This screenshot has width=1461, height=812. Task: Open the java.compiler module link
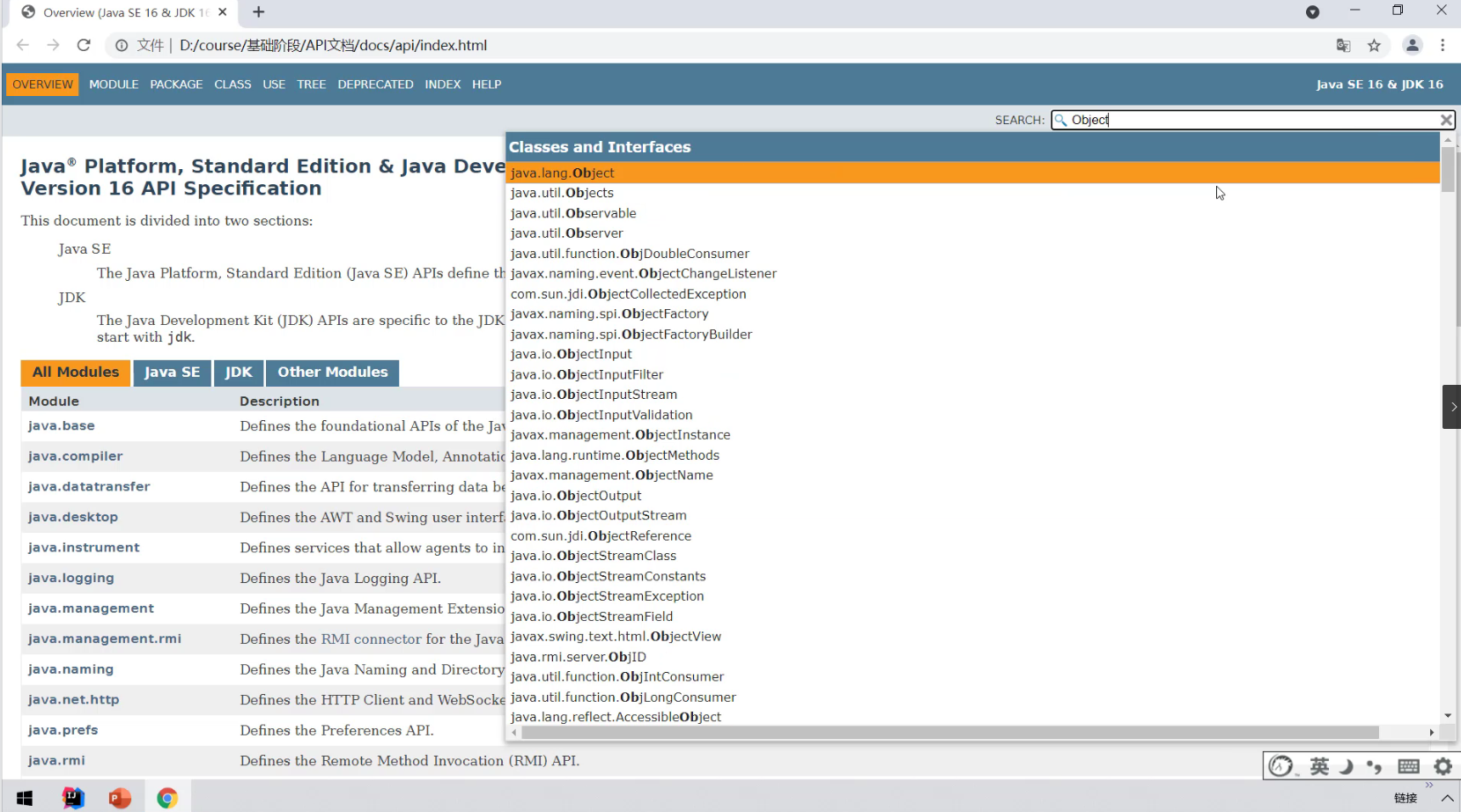coord(75,456)
